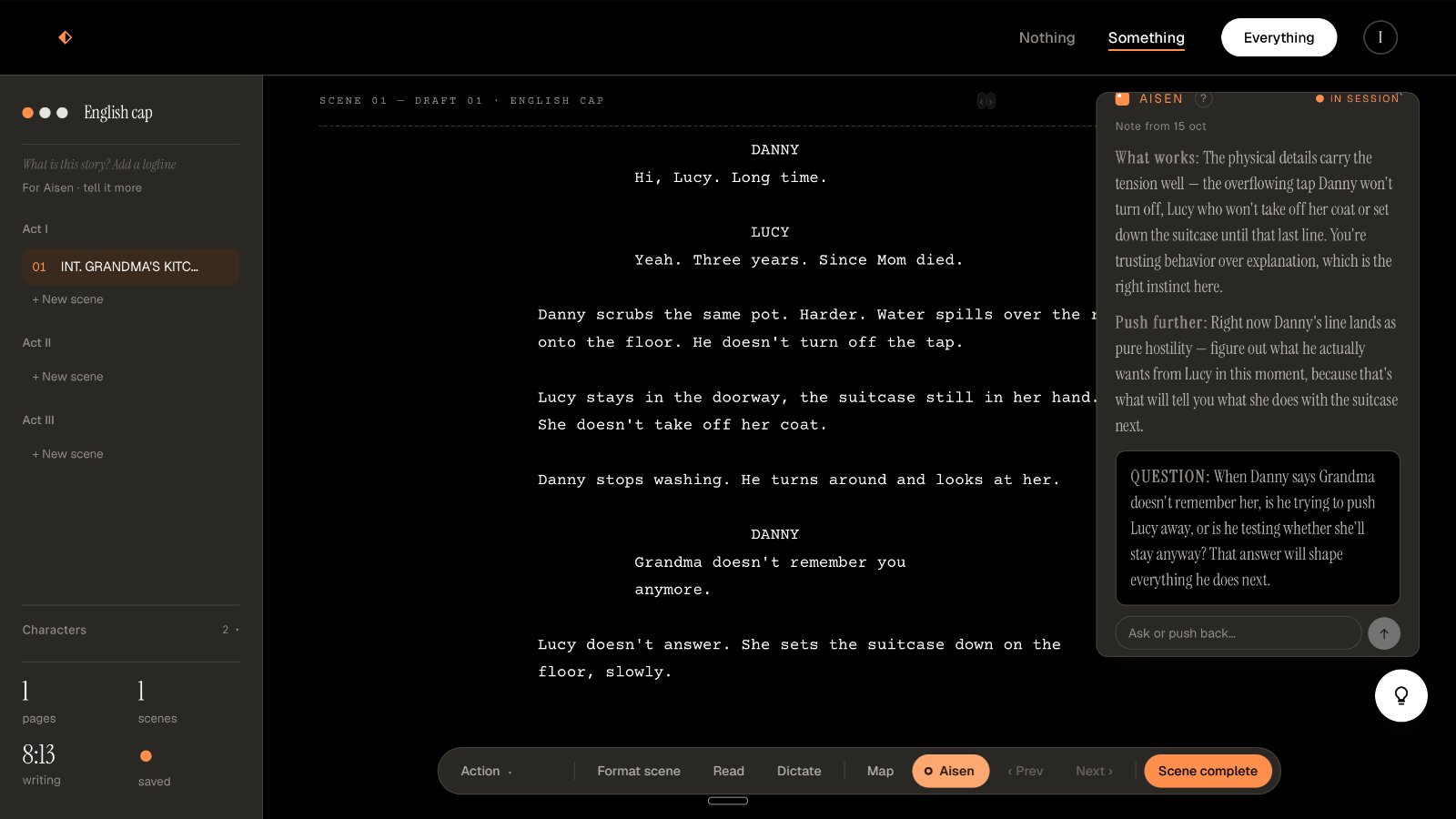Click the QUESTION card in Aisen panel

[1258, 528]
